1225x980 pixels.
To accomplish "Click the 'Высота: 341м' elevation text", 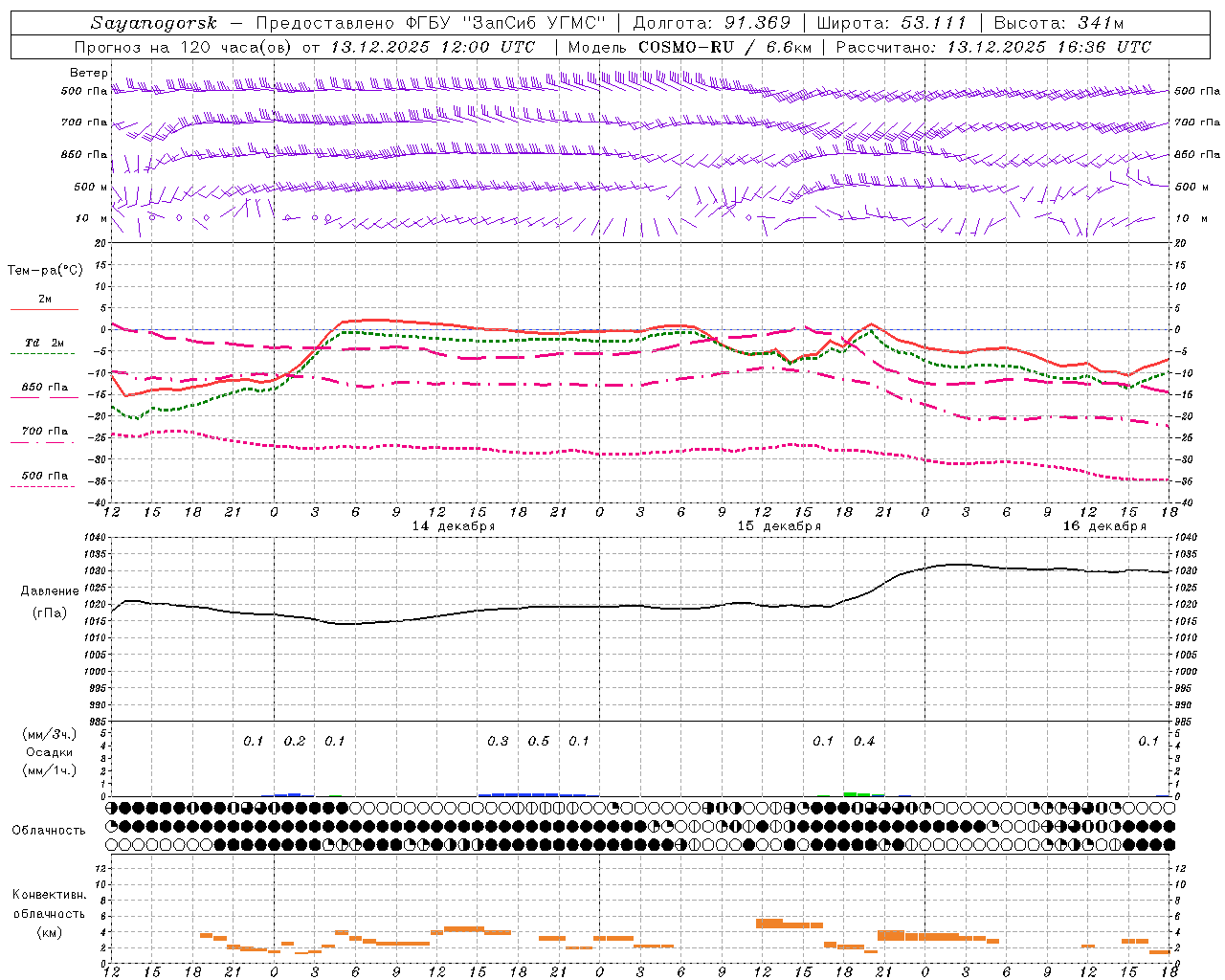I will coord(1058,23).
